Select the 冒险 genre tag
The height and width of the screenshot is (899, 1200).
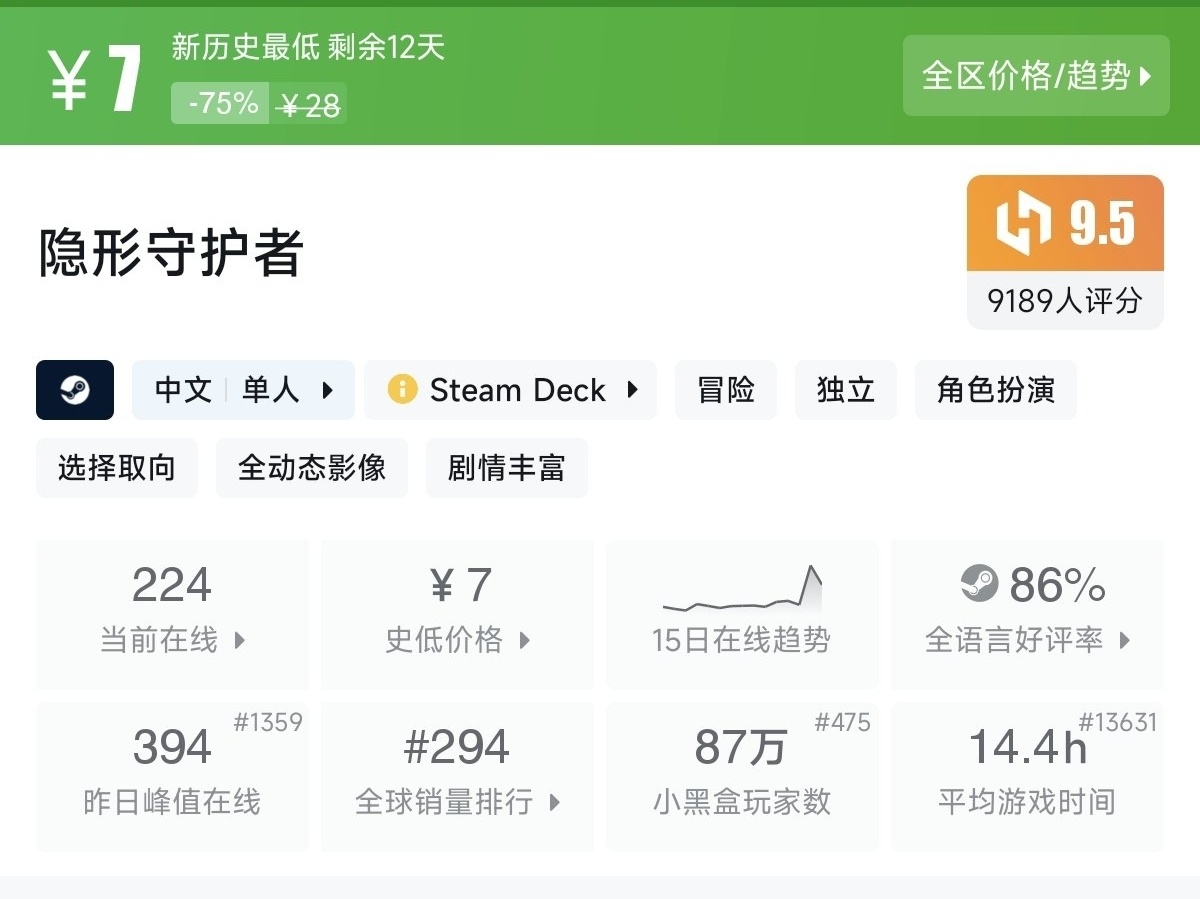[x=726, y=390]
